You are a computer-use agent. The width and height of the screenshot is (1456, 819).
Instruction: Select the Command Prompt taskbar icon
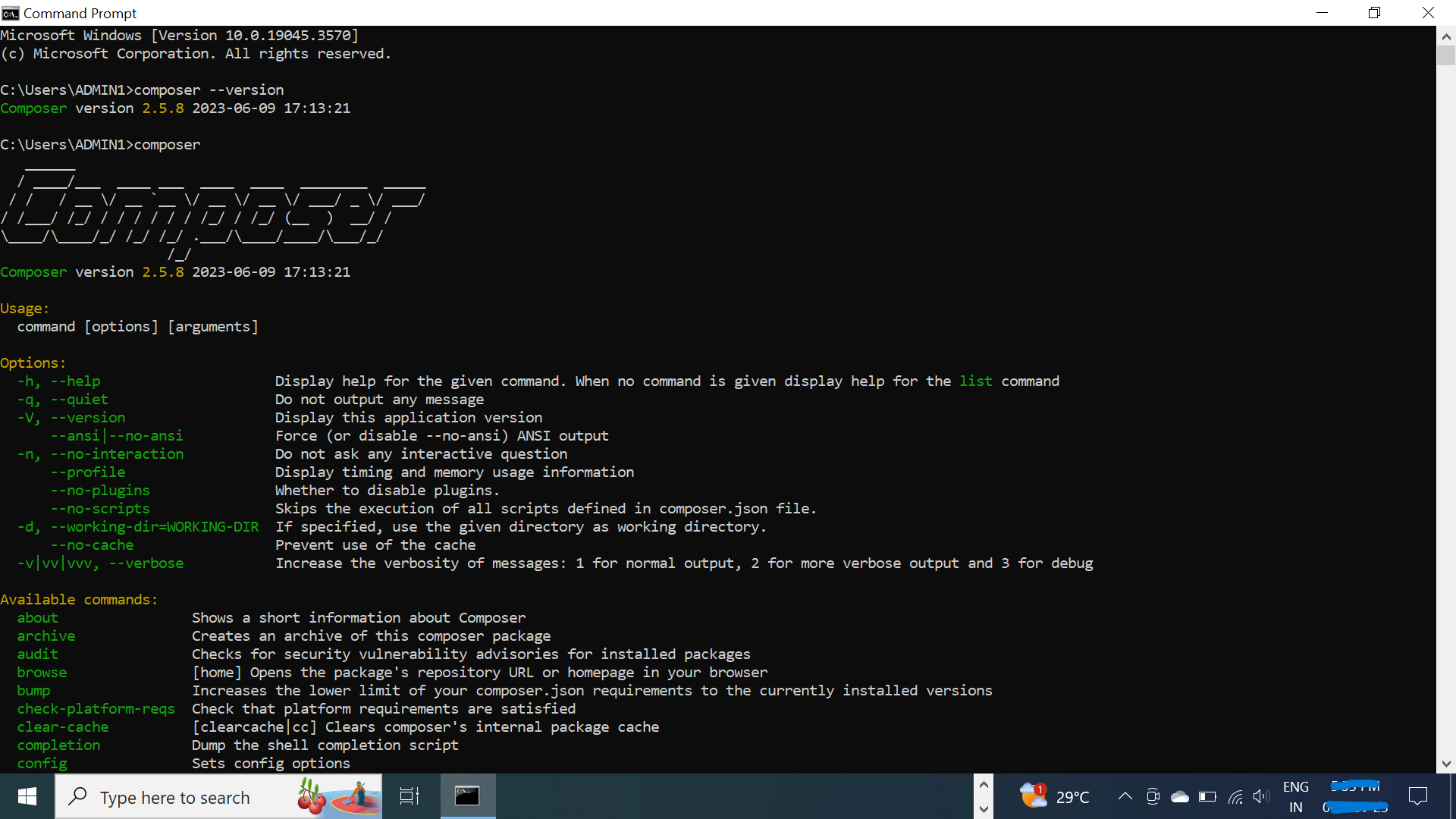click(467, 796)
